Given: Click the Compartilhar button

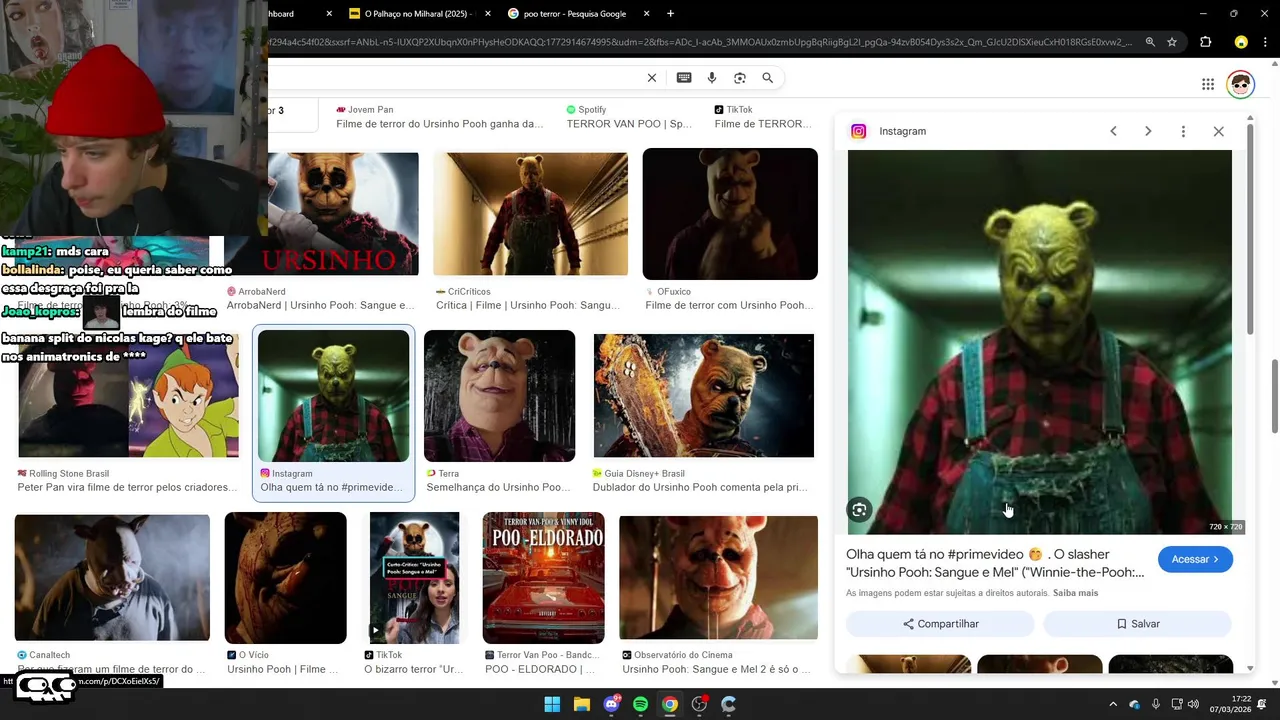Looking at the screenshot, I should click(x=940, y=624).
